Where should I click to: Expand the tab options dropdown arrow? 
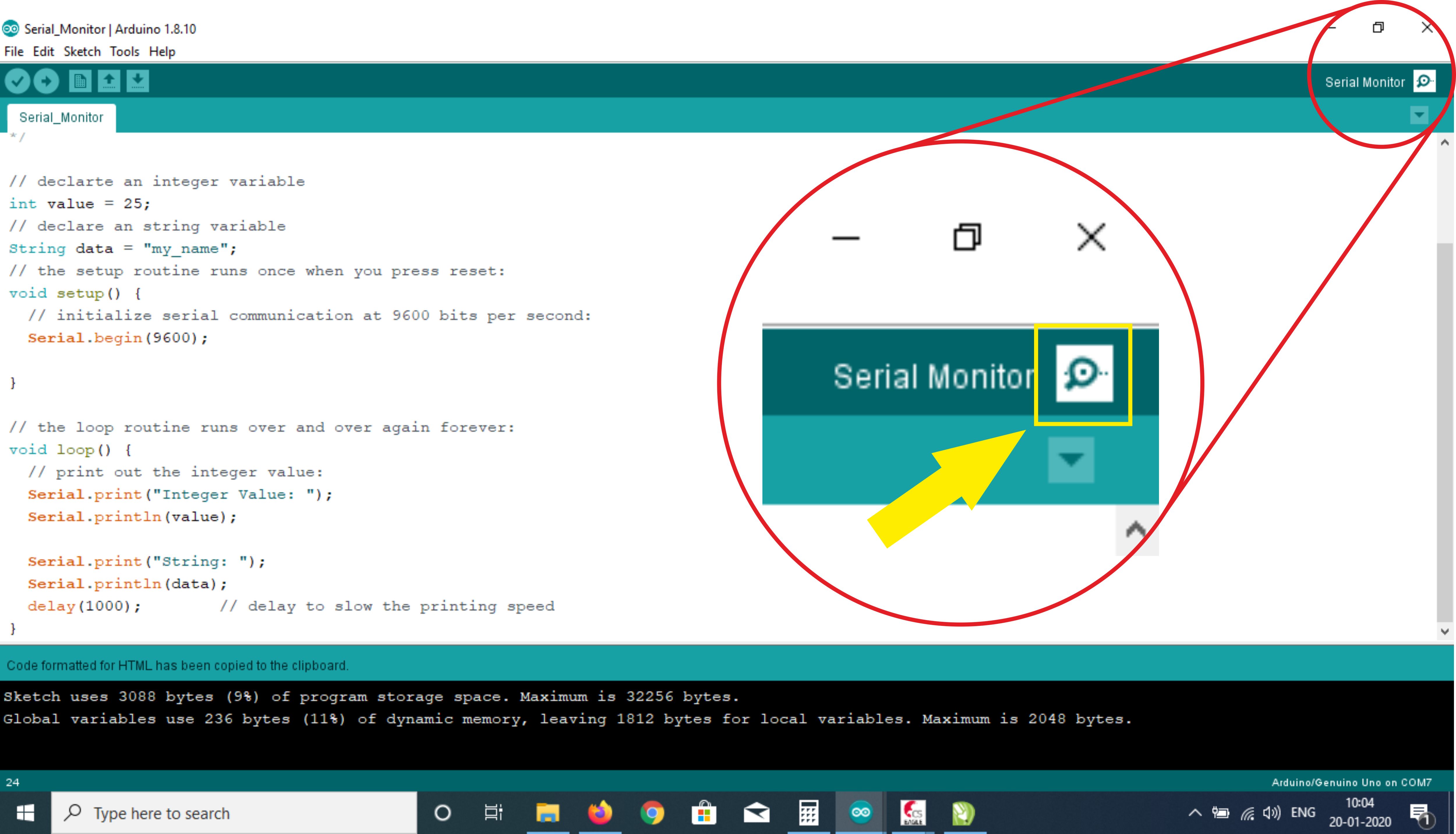(x=1419, y=115)
